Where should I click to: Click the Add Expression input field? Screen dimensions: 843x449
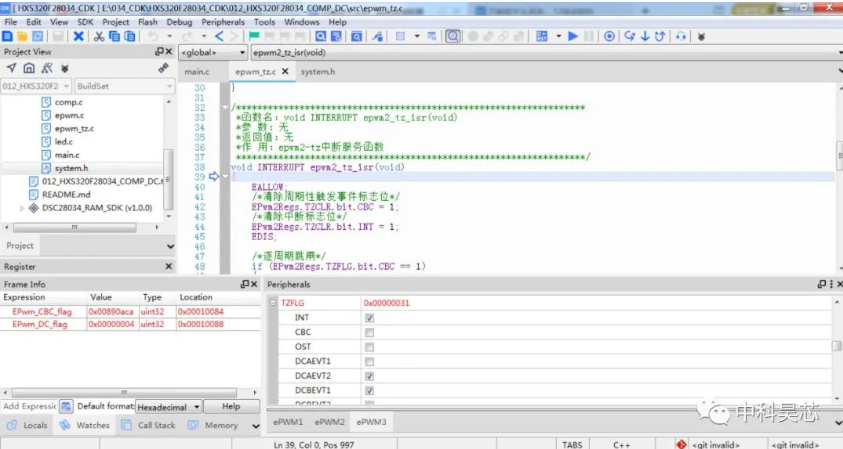click(30, 406)
